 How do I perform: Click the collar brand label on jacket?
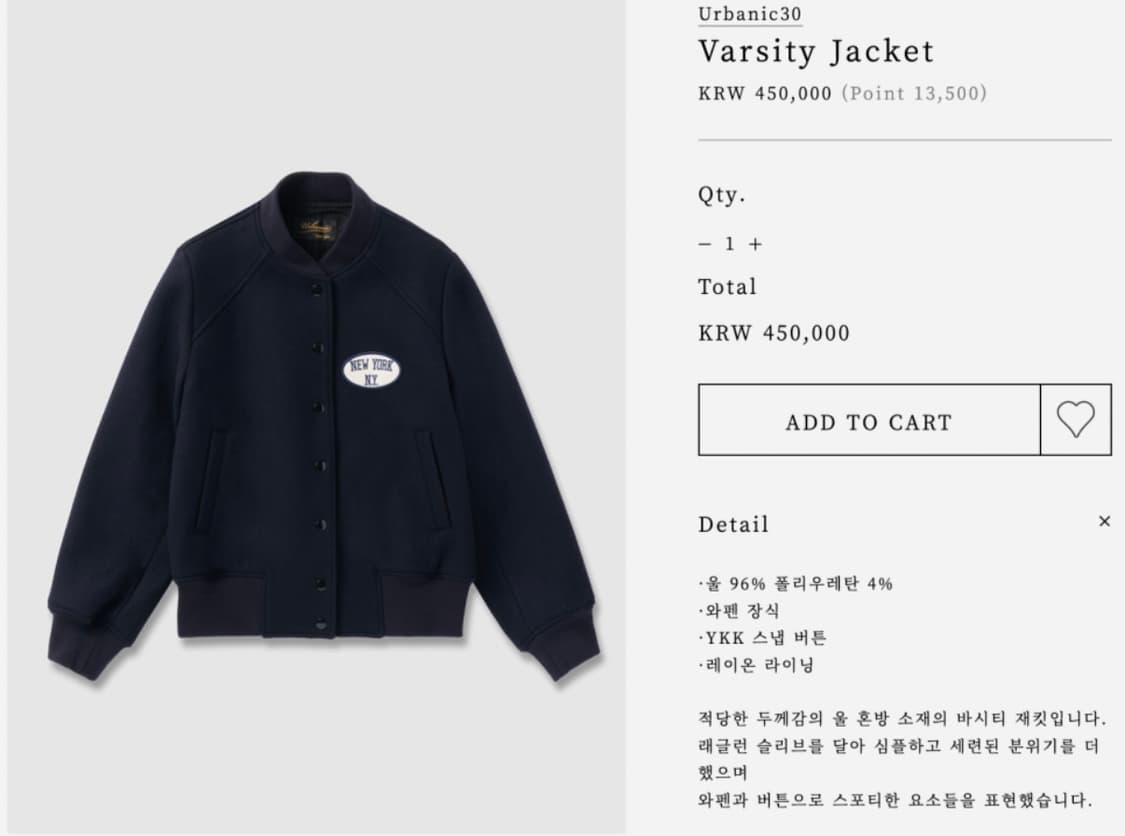[317, 230]
